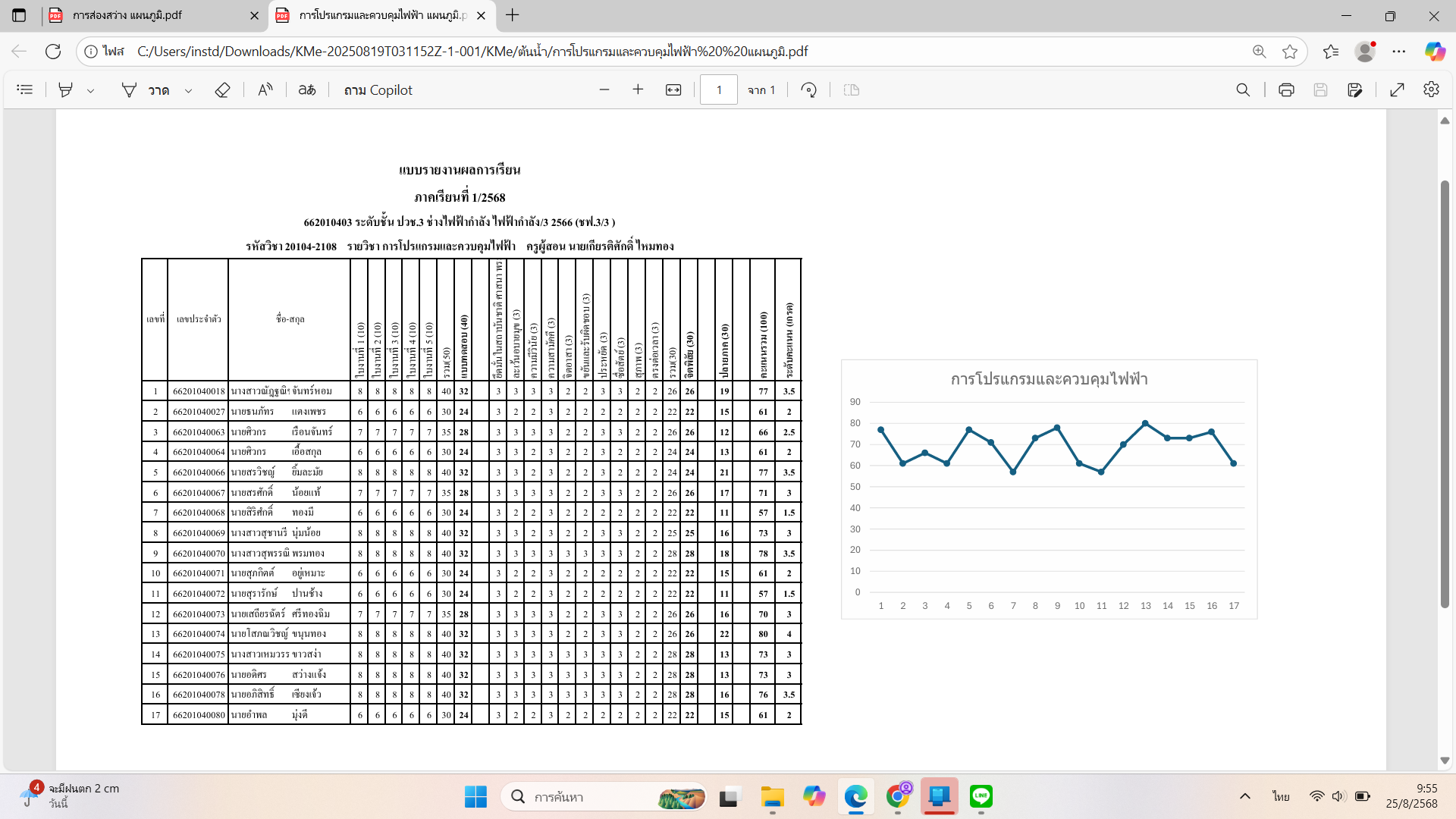Click the address bar URL

click(472, 52)
